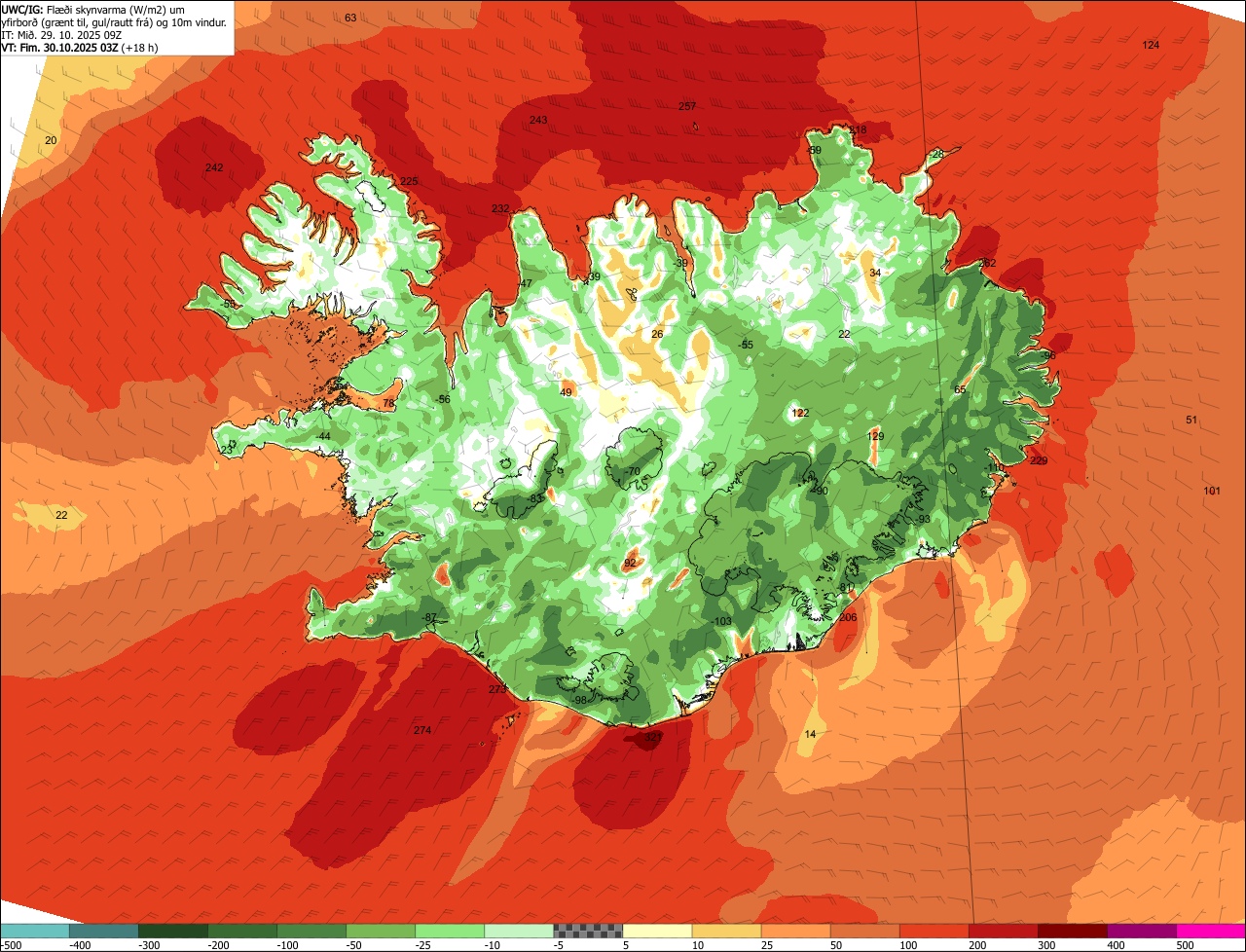Click the dark teal legend swatch between -400 and -300
1246x952 pixels.
(x=104, y=931)
